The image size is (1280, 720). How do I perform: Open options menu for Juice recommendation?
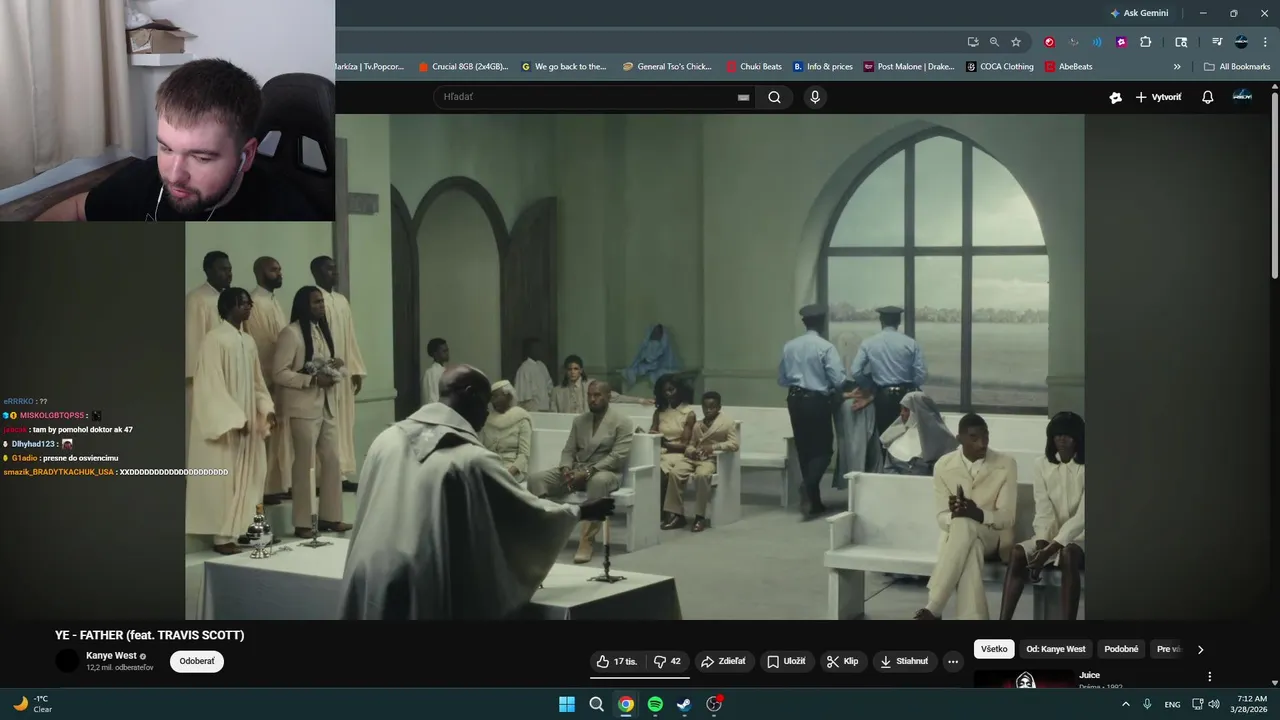(x=1209, y=677)
